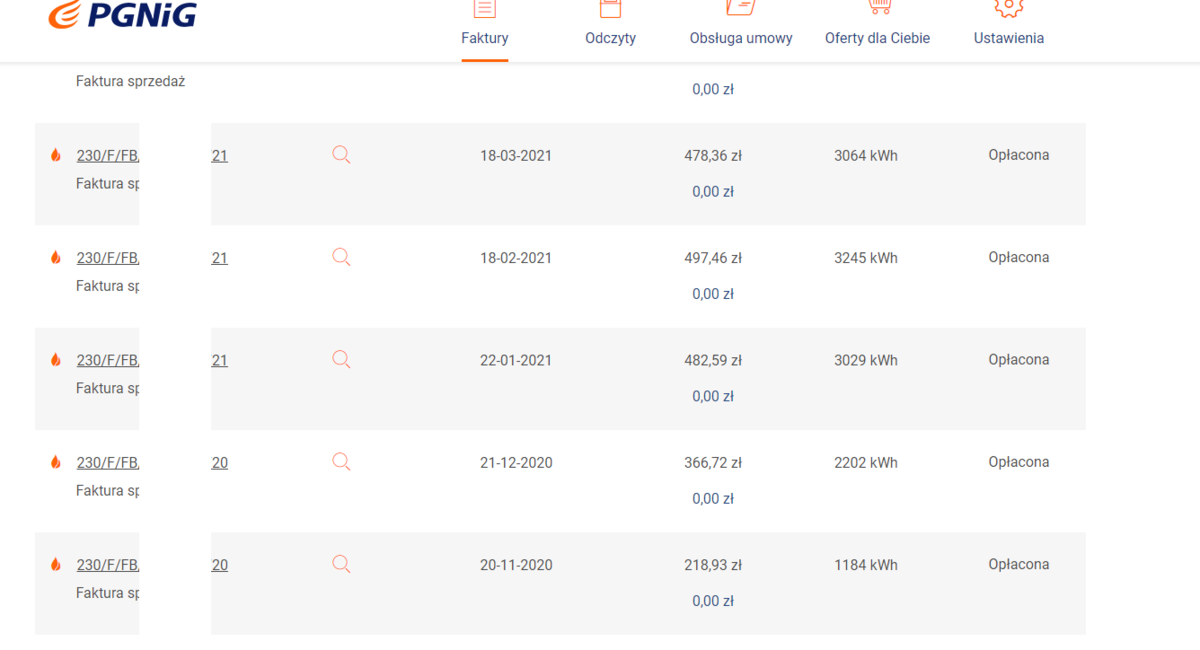Open Oferty dla Ciebie section
This screenshot has width=1200, height=650.
coord(877,38)
